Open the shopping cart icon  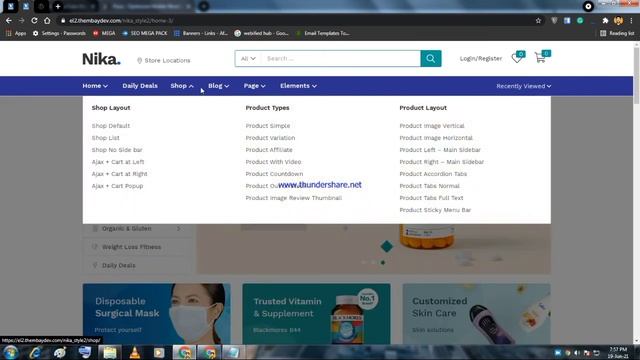coord(540,58)
